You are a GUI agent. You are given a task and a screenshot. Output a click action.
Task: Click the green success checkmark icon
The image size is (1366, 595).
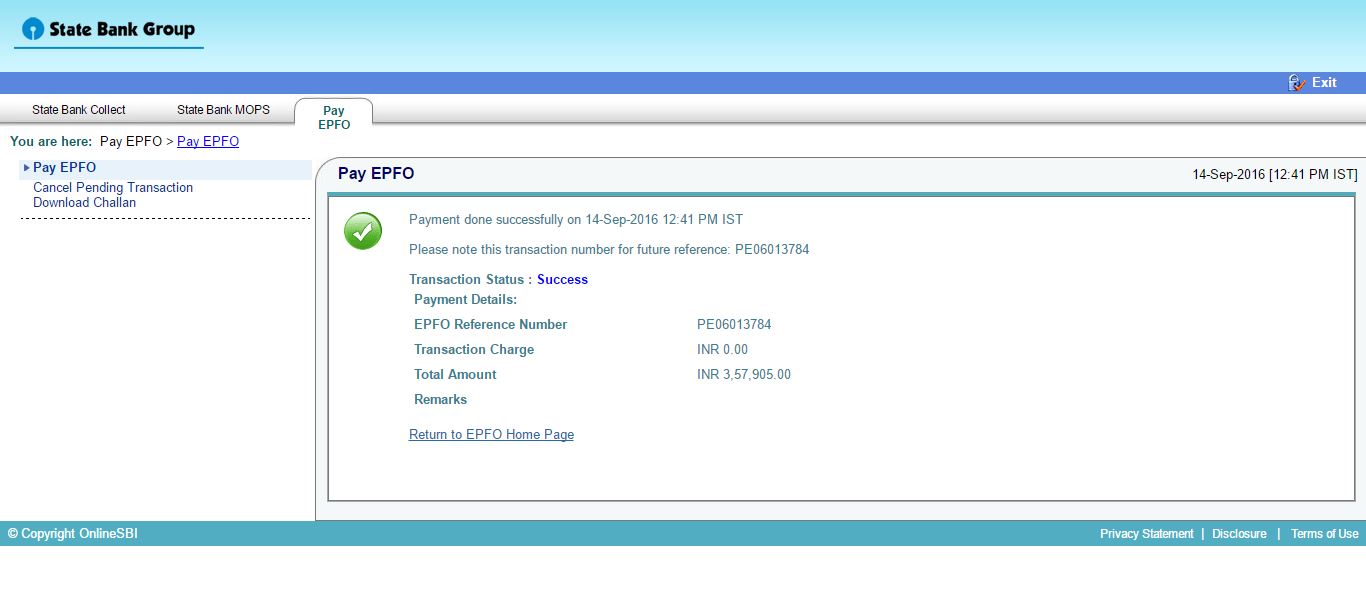[363, 231]
